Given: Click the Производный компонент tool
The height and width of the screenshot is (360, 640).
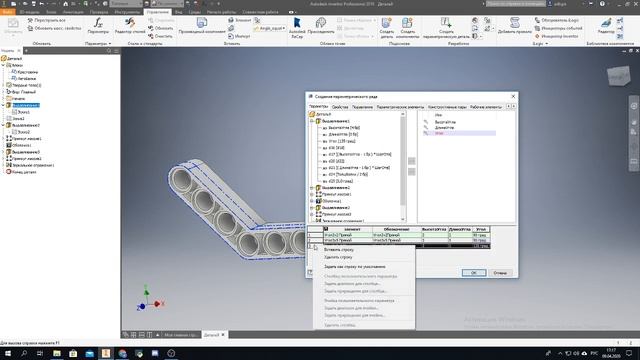Looking at the screenshot, I should tap(202, 25).
